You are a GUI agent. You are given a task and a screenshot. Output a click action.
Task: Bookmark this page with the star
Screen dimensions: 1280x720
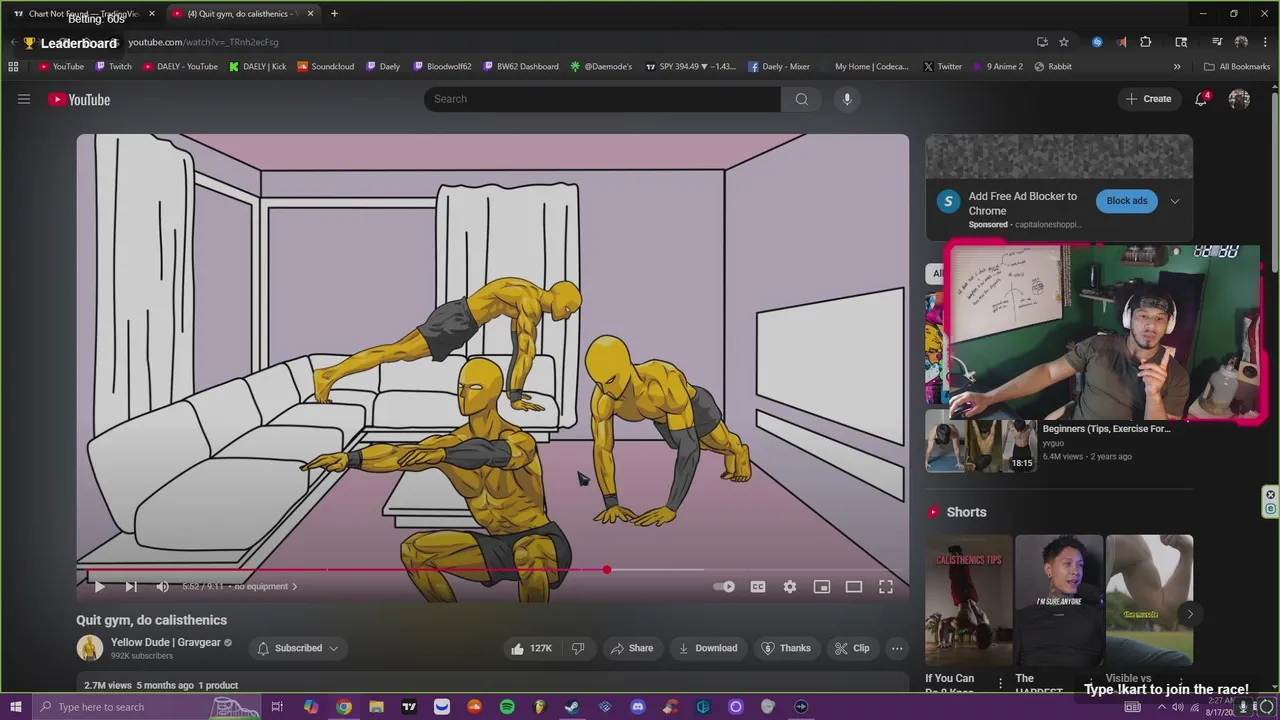1064,42
